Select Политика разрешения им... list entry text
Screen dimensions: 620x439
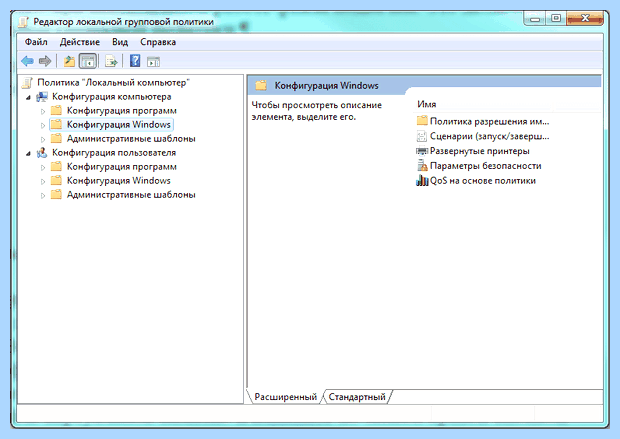pos(489,121)
